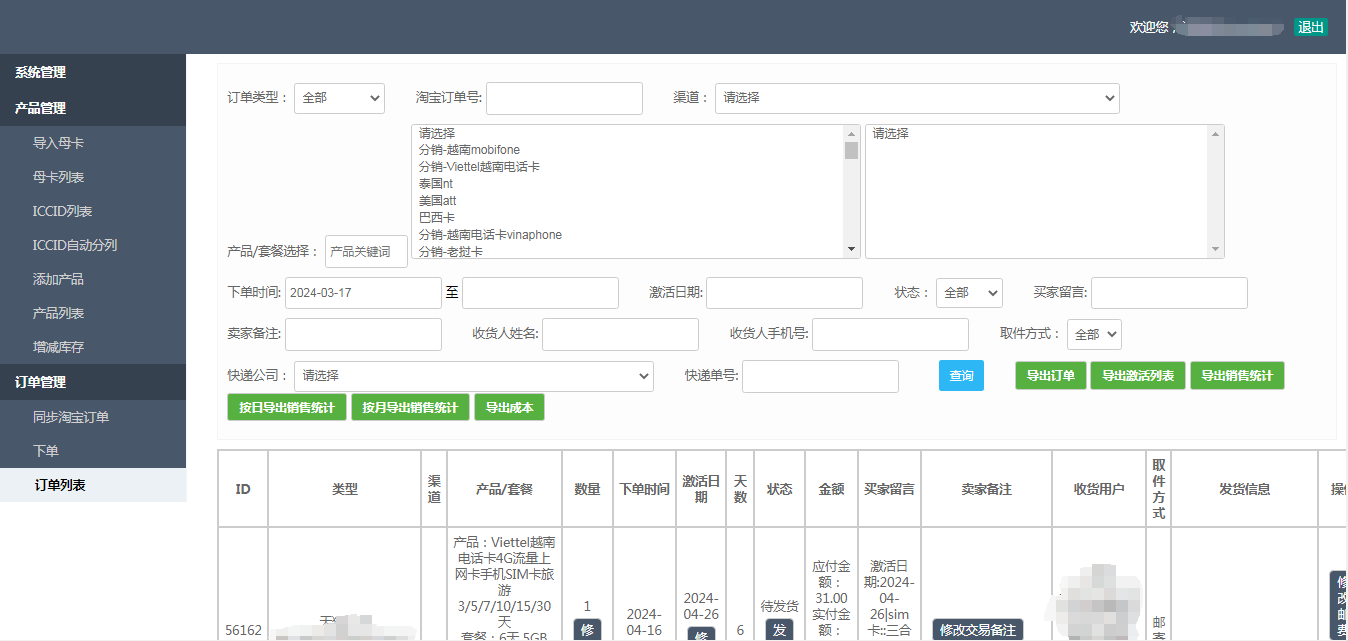Click the 淘宝订单号 input field

(564, 98)
